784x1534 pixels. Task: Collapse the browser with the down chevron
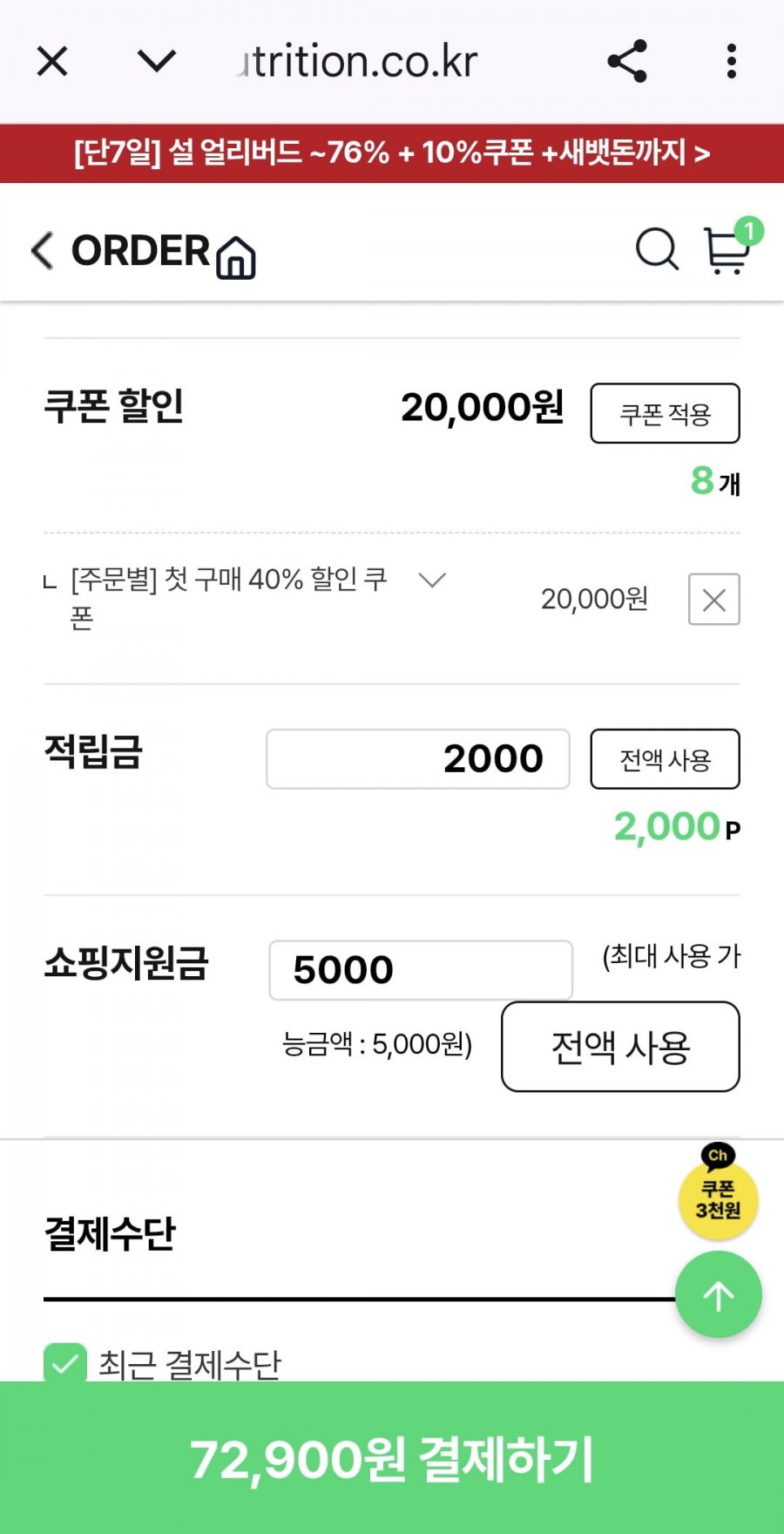[x=157, y=62]
